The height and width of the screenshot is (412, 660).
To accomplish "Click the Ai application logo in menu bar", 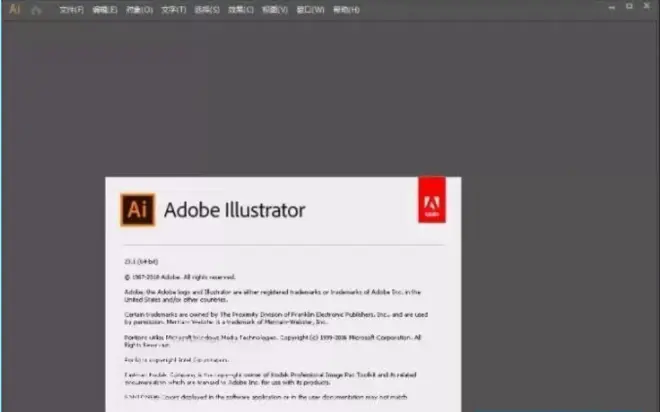I will [x=15, y=9].
